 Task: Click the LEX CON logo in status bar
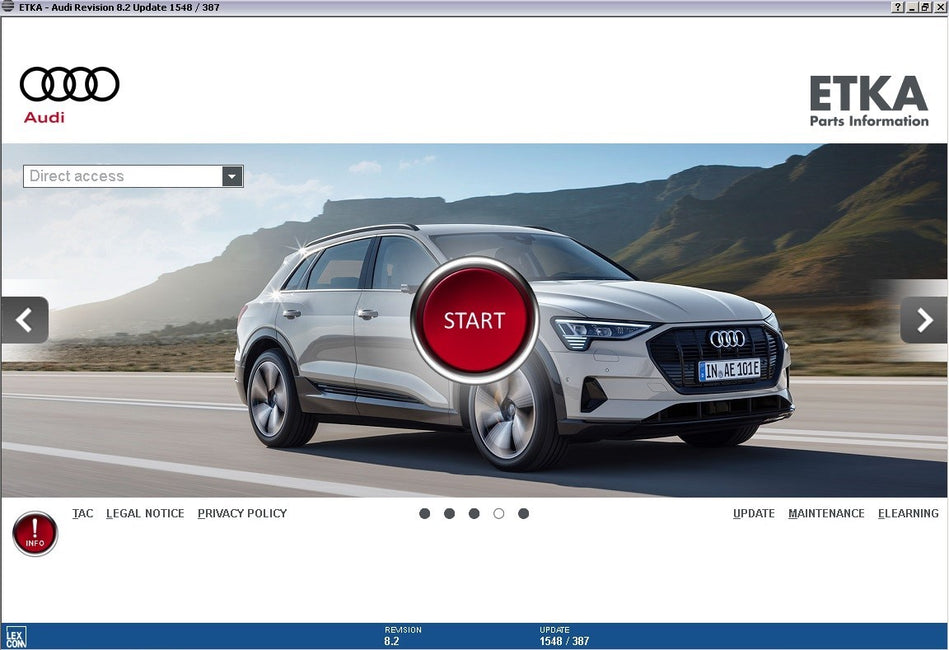pos(16,636)
